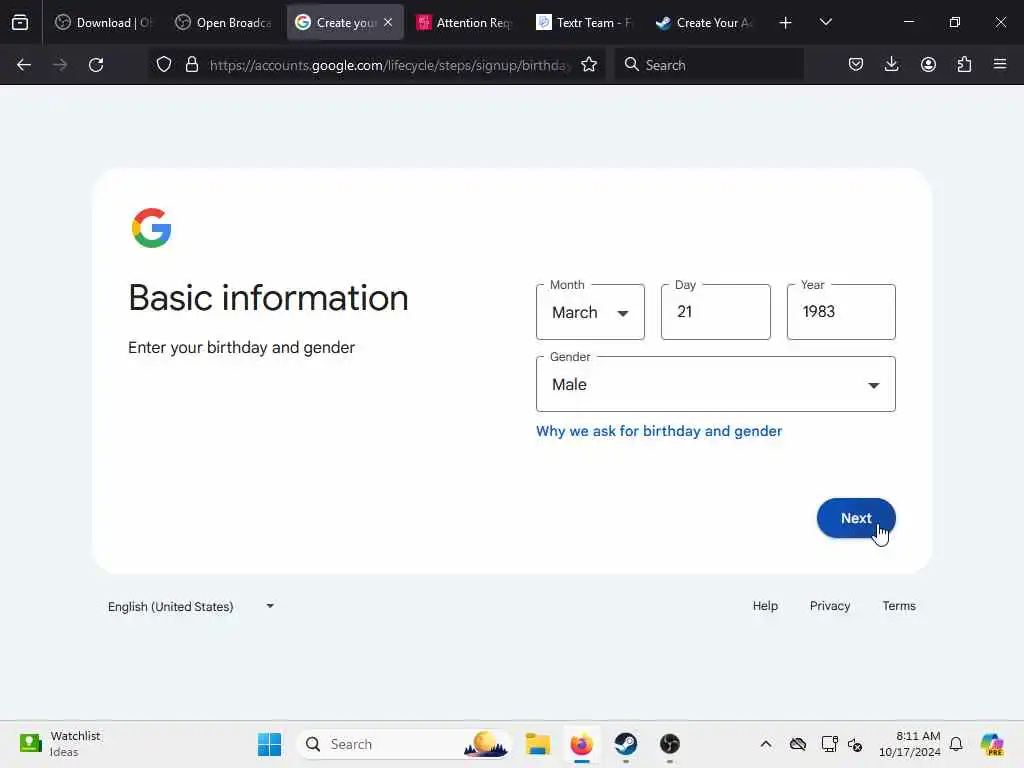Open the notification bell

956,744
